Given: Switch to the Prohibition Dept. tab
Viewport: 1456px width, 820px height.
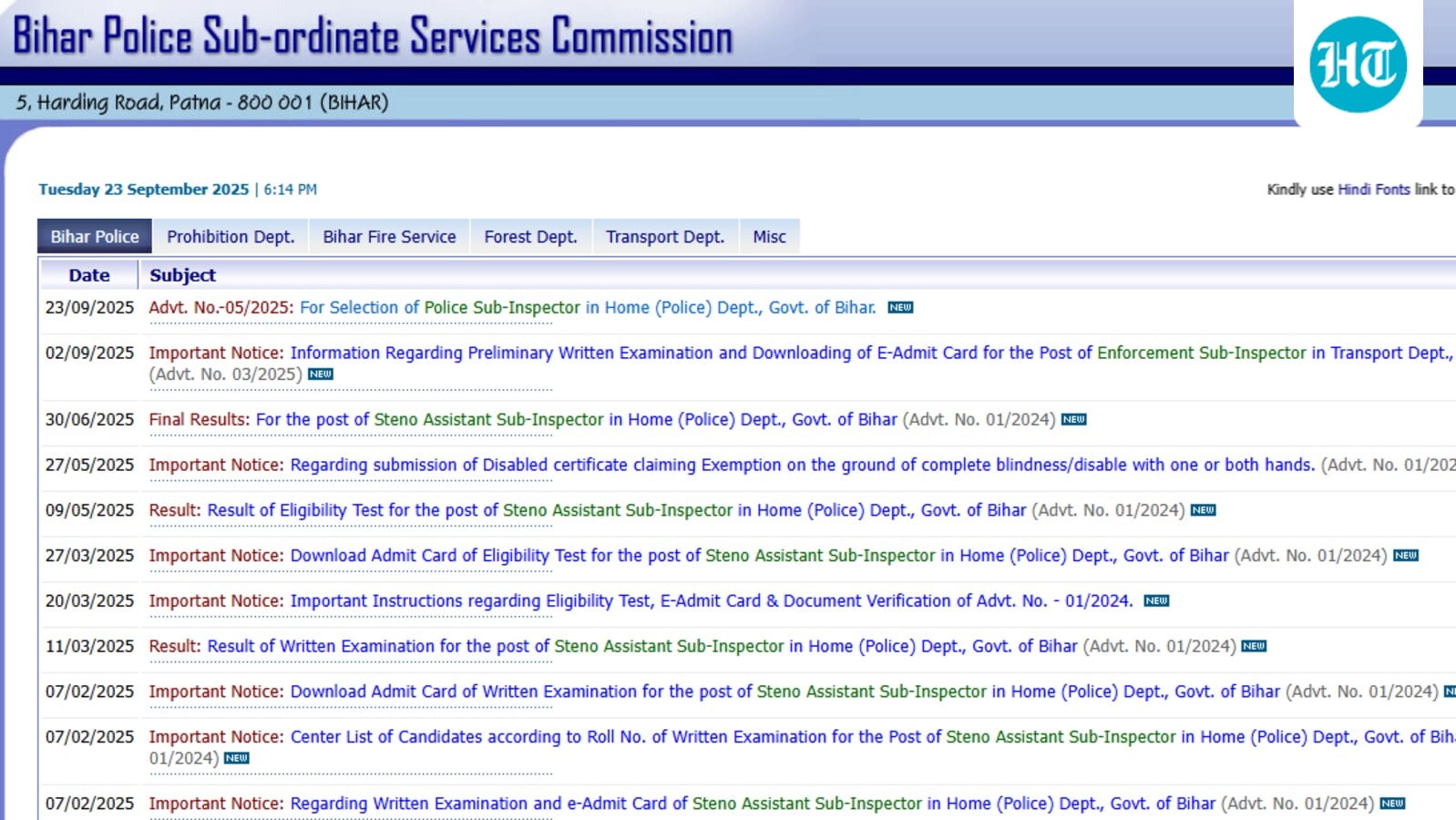Looking at the screenshot, I should pyautogui.click(x=231, y=237).
